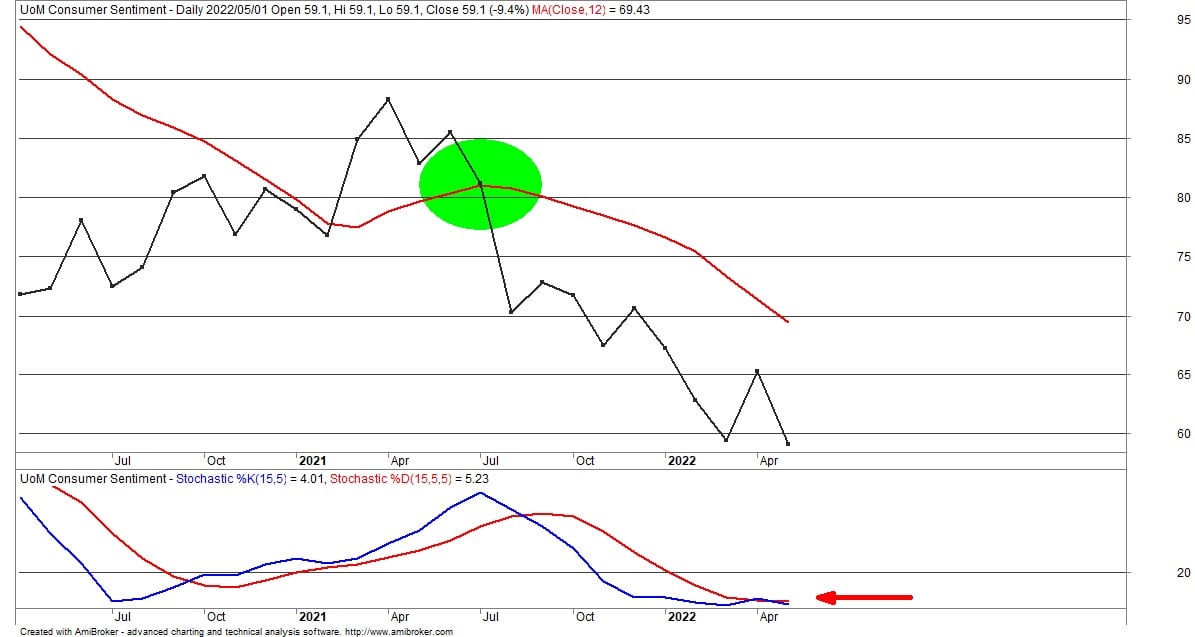Click the 2022 label on the lower stochastic axis

pyautogui.click(x=681, y=616)
